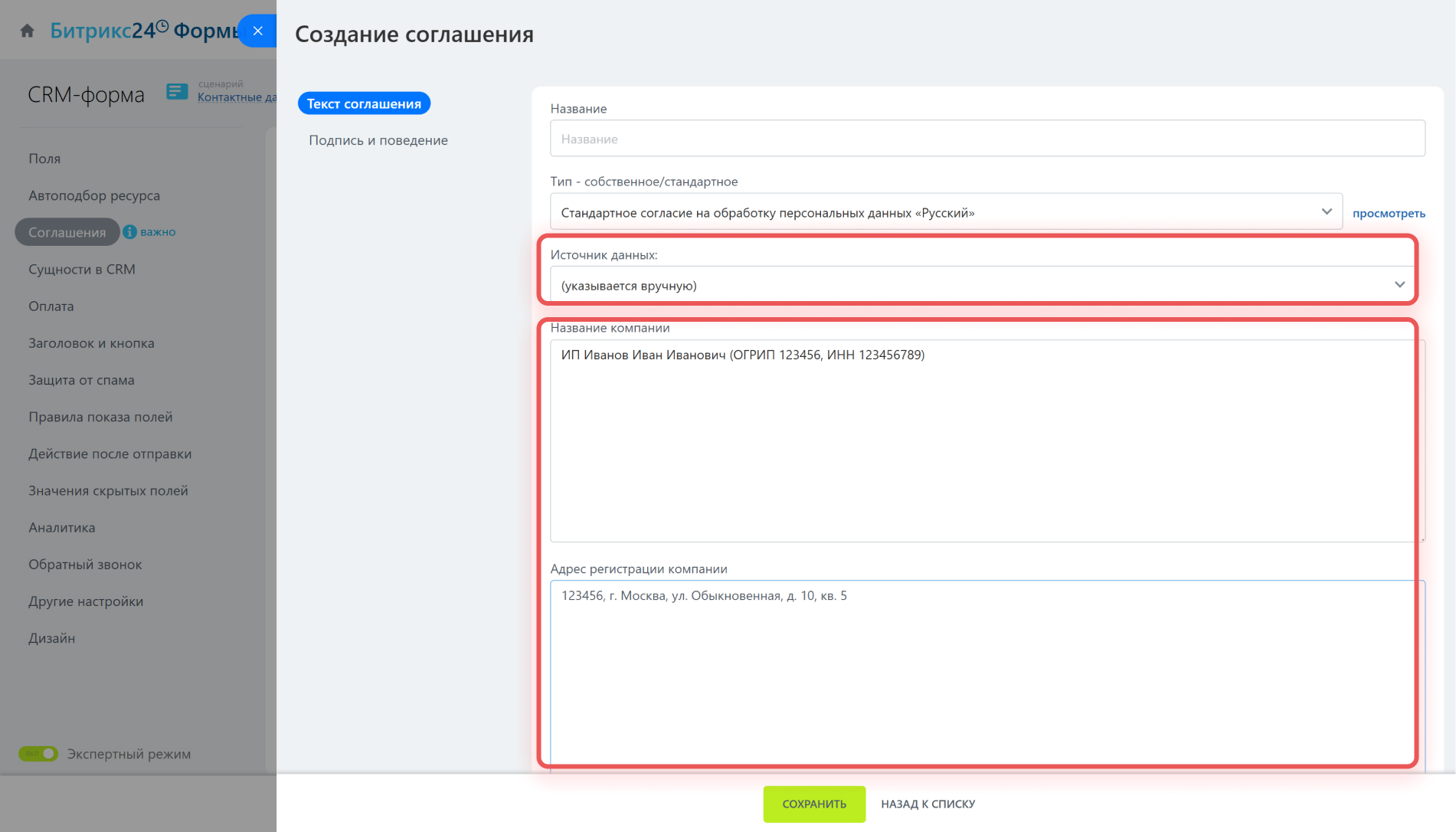Image resolution: width=1456 pixels, height=832 pixels.
Task: Select Защита от спама in sidebar
Action: coord(81,380)
